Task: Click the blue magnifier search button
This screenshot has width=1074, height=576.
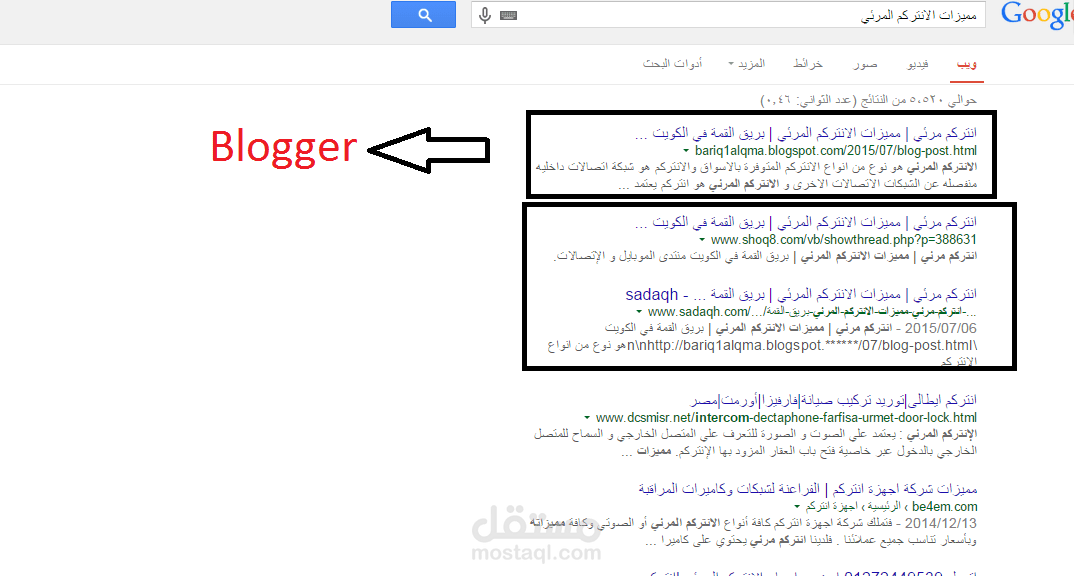Action: coord(423,14)
